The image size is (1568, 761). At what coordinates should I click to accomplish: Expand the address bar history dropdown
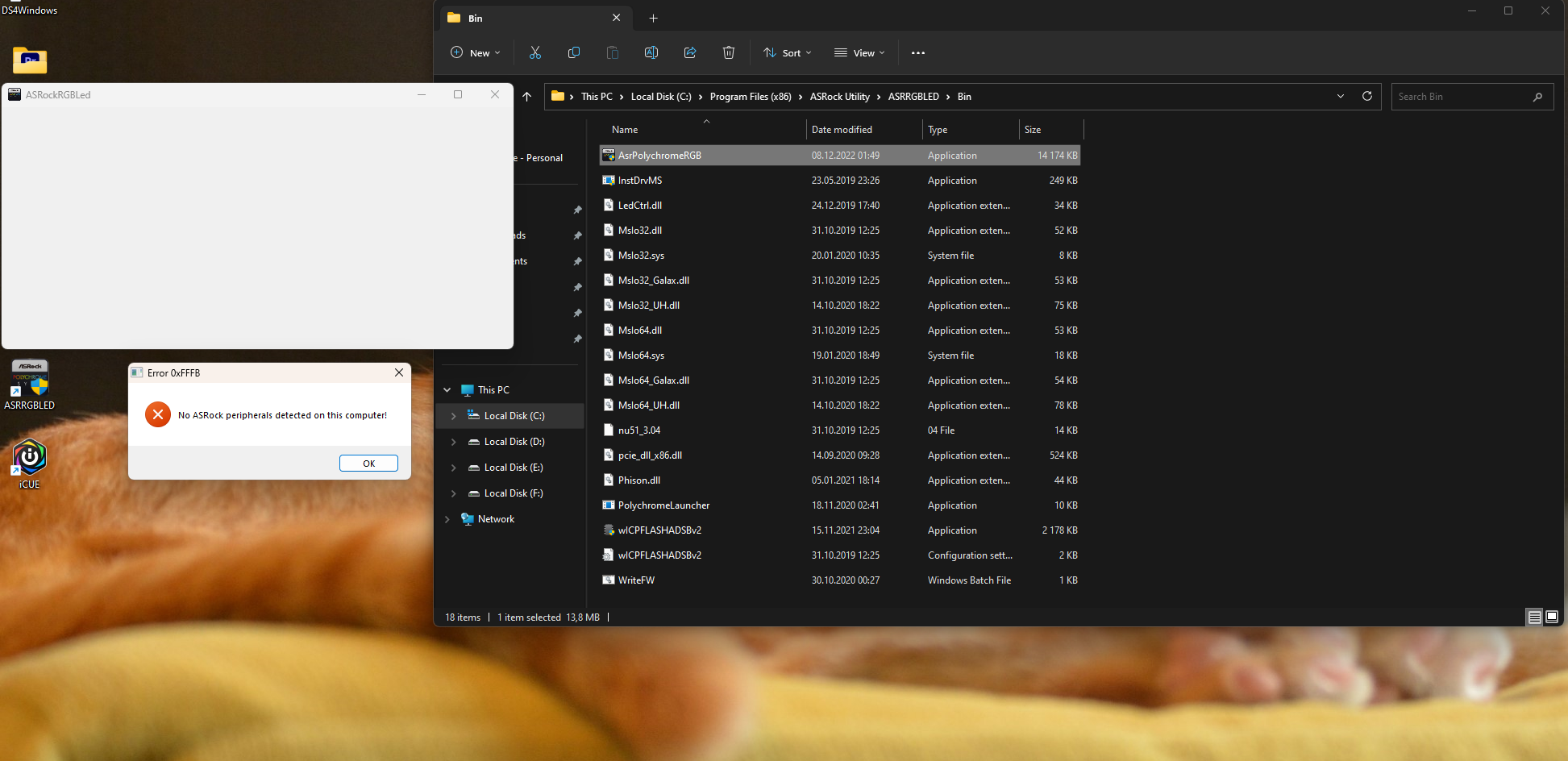(x=1341, y=96)
